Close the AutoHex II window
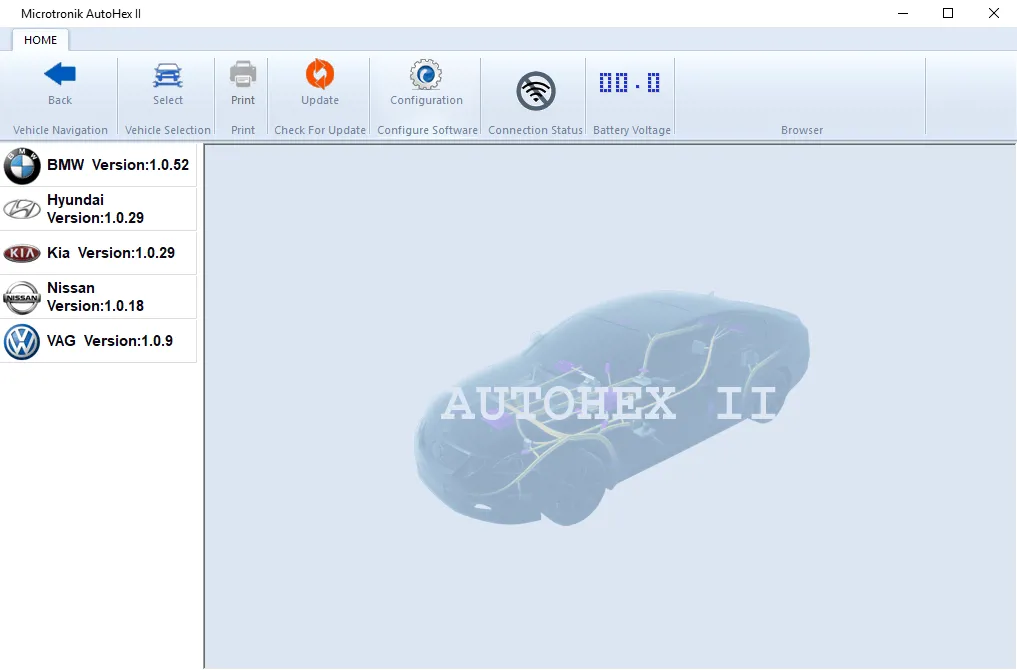Viewport: 1017px width, 670px height. 994,13
